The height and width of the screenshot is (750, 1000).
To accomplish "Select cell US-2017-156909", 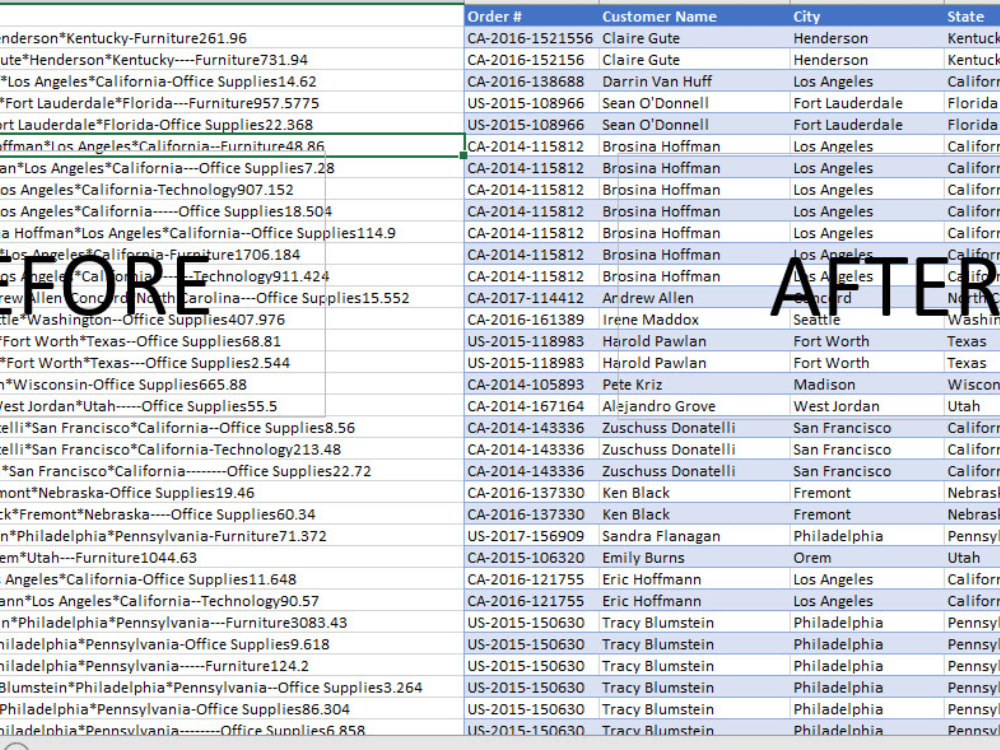I will tap(531, 536).
